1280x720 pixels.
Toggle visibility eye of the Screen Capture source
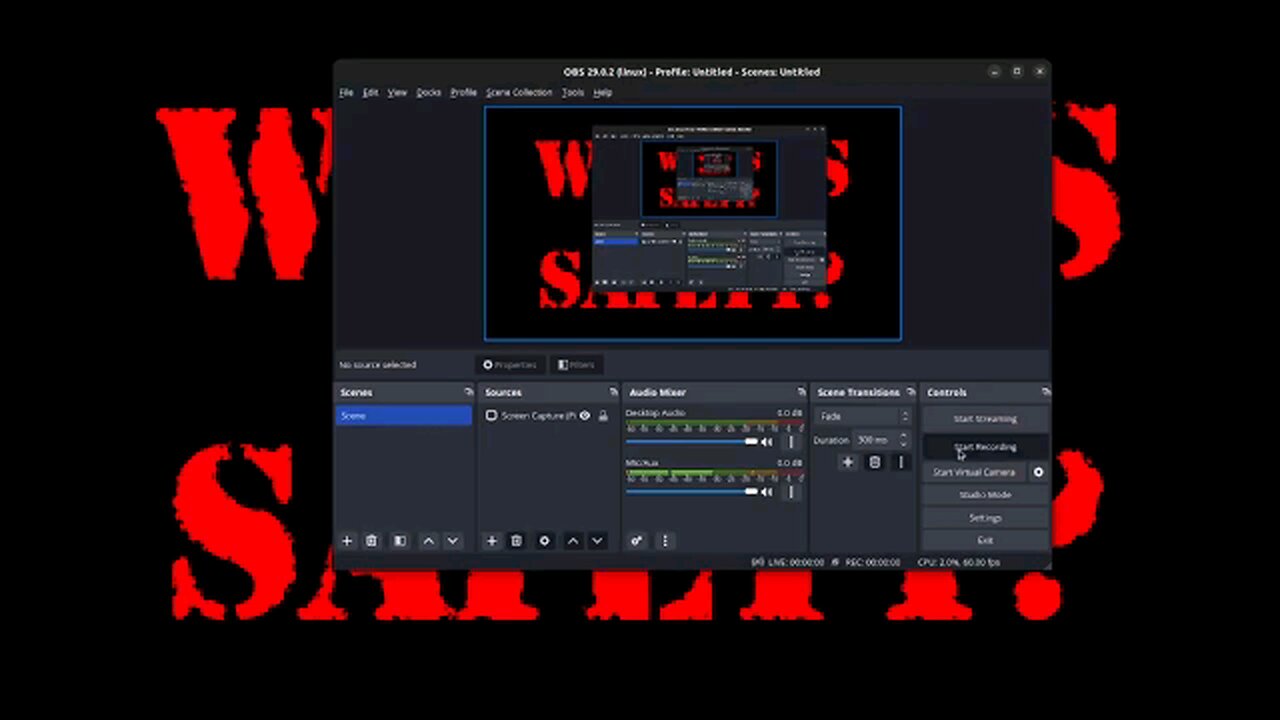click(x=585, y=416)
